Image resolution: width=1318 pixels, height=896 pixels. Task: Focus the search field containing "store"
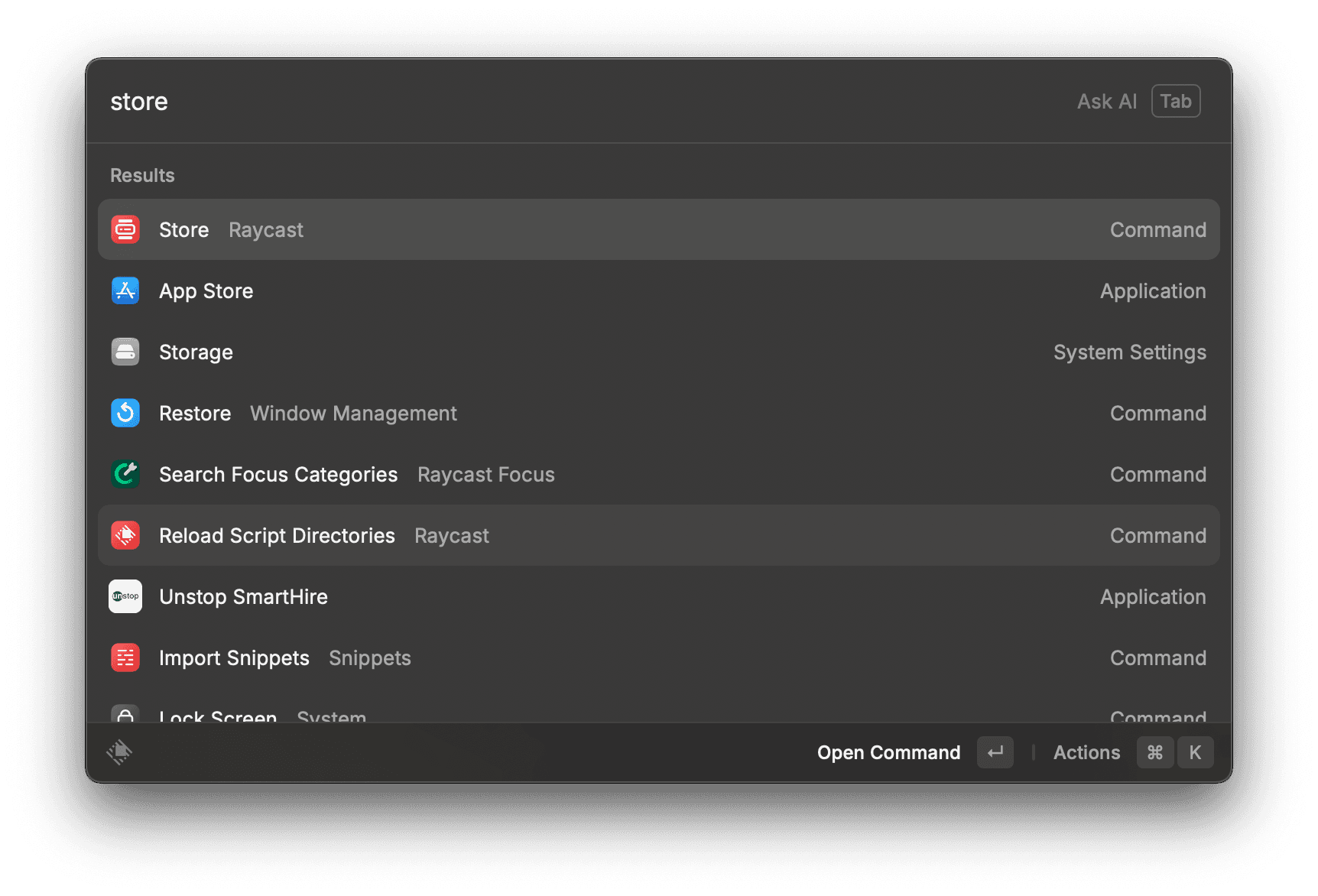pos(581,101)
